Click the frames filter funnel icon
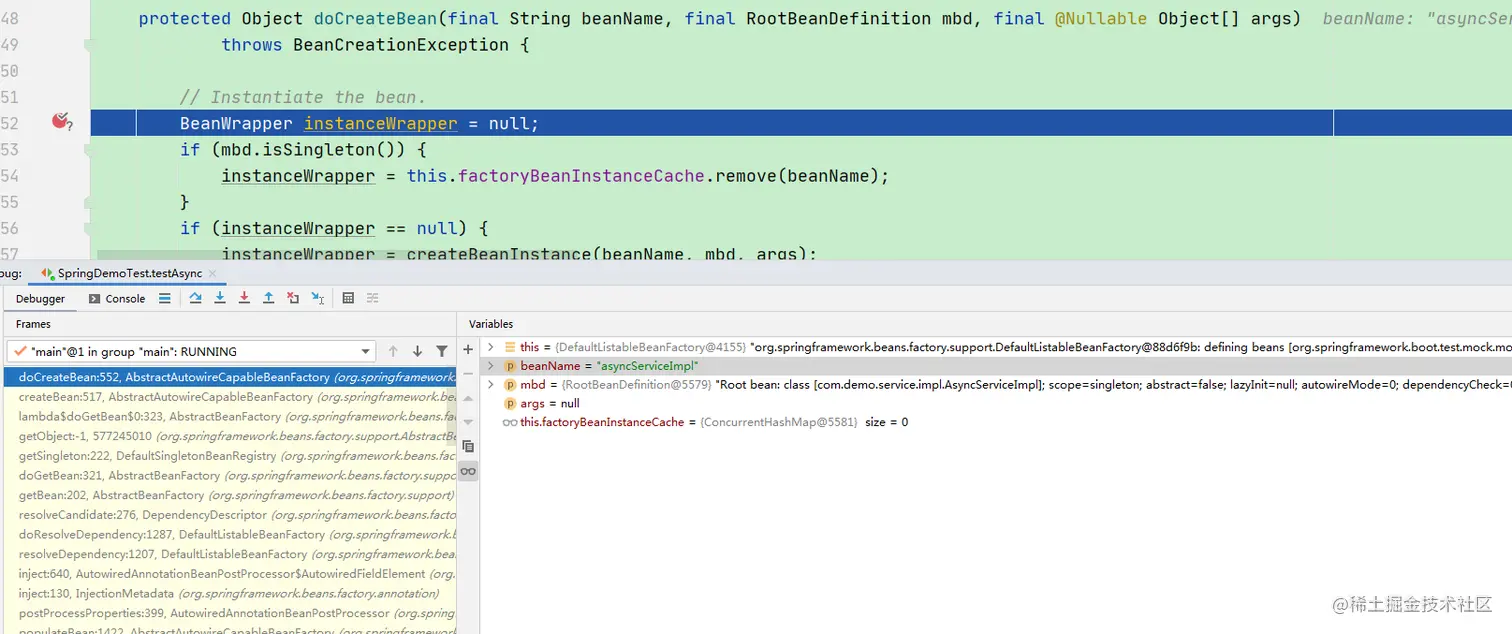The width and height of the screenshot is (1512, 634). tap(441, 351)
